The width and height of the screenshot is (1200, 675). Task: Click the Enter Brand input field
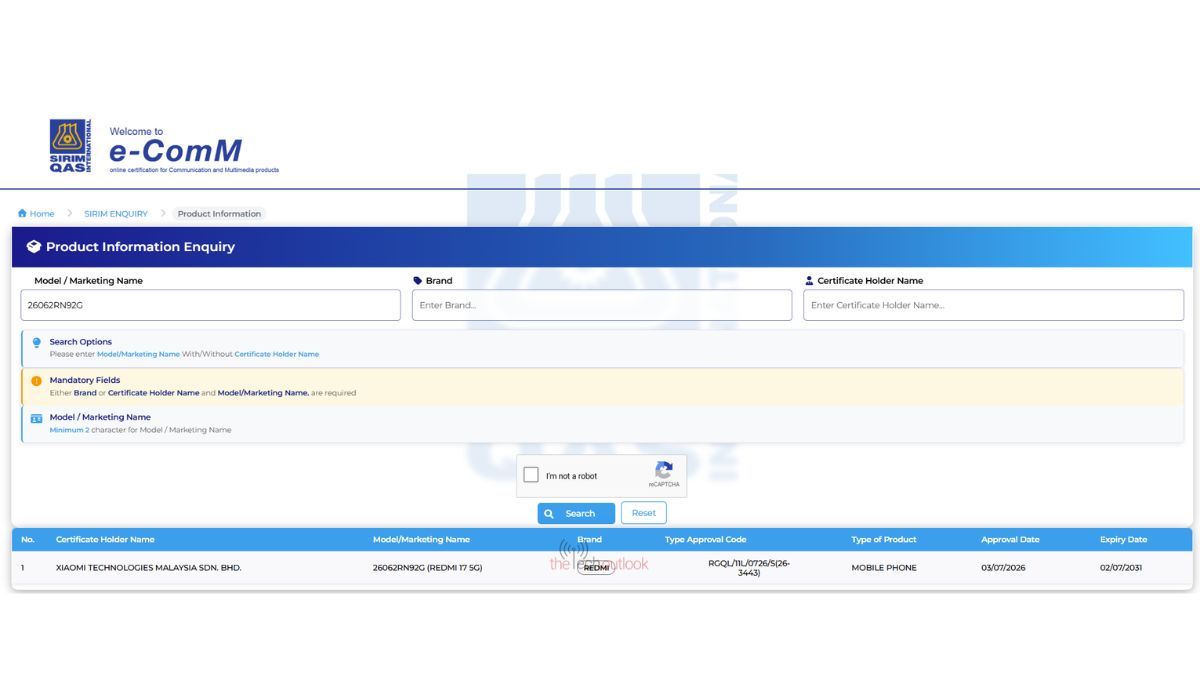click(x=602, y=305)
